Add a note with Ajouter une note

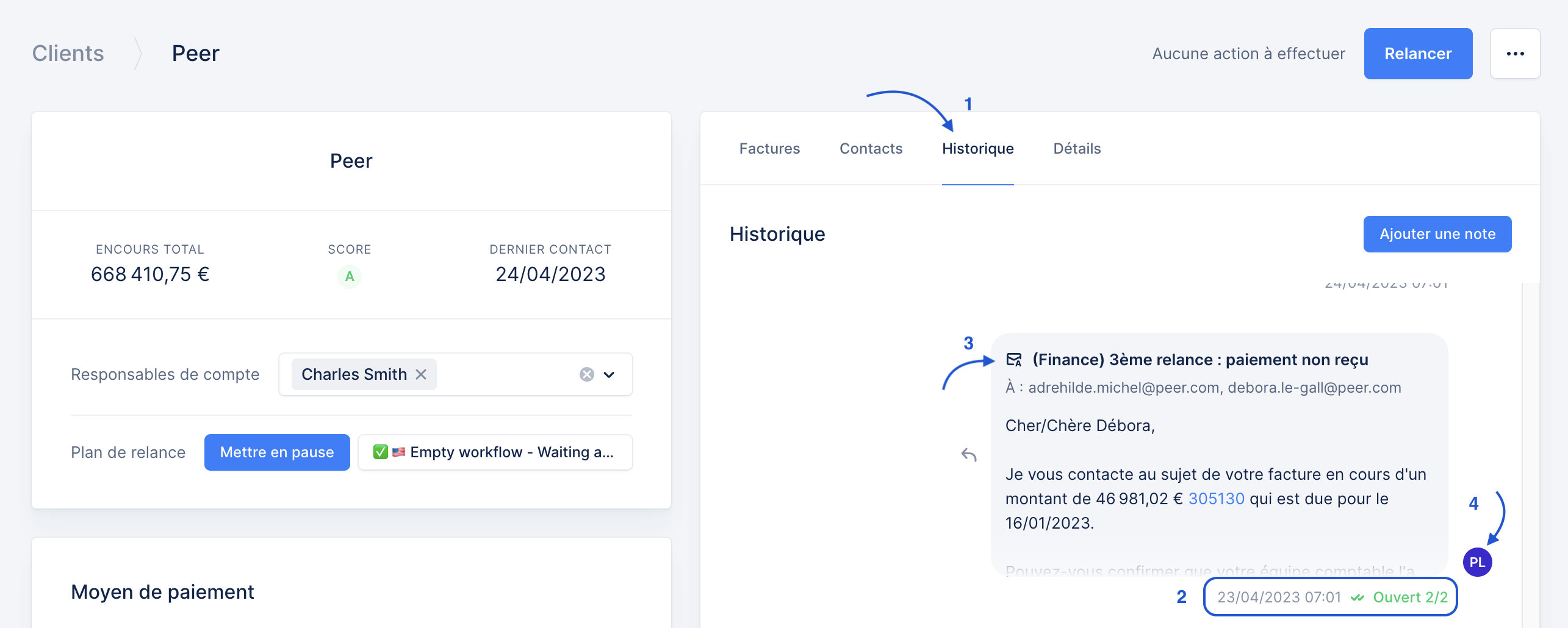tap(1437, 234)
